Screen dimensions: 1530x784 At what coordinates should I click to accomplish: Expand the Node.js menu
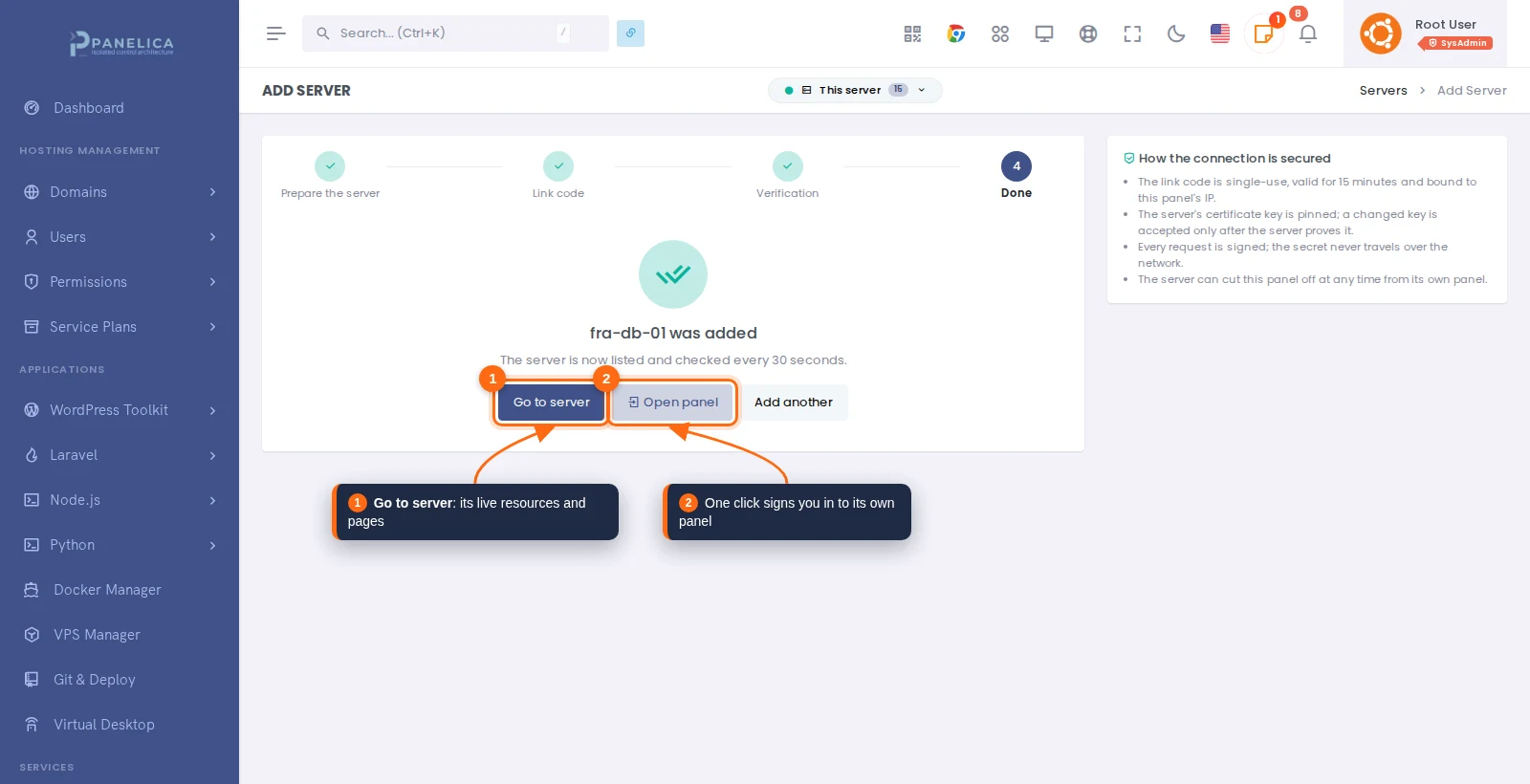click(x=120, y=500)
